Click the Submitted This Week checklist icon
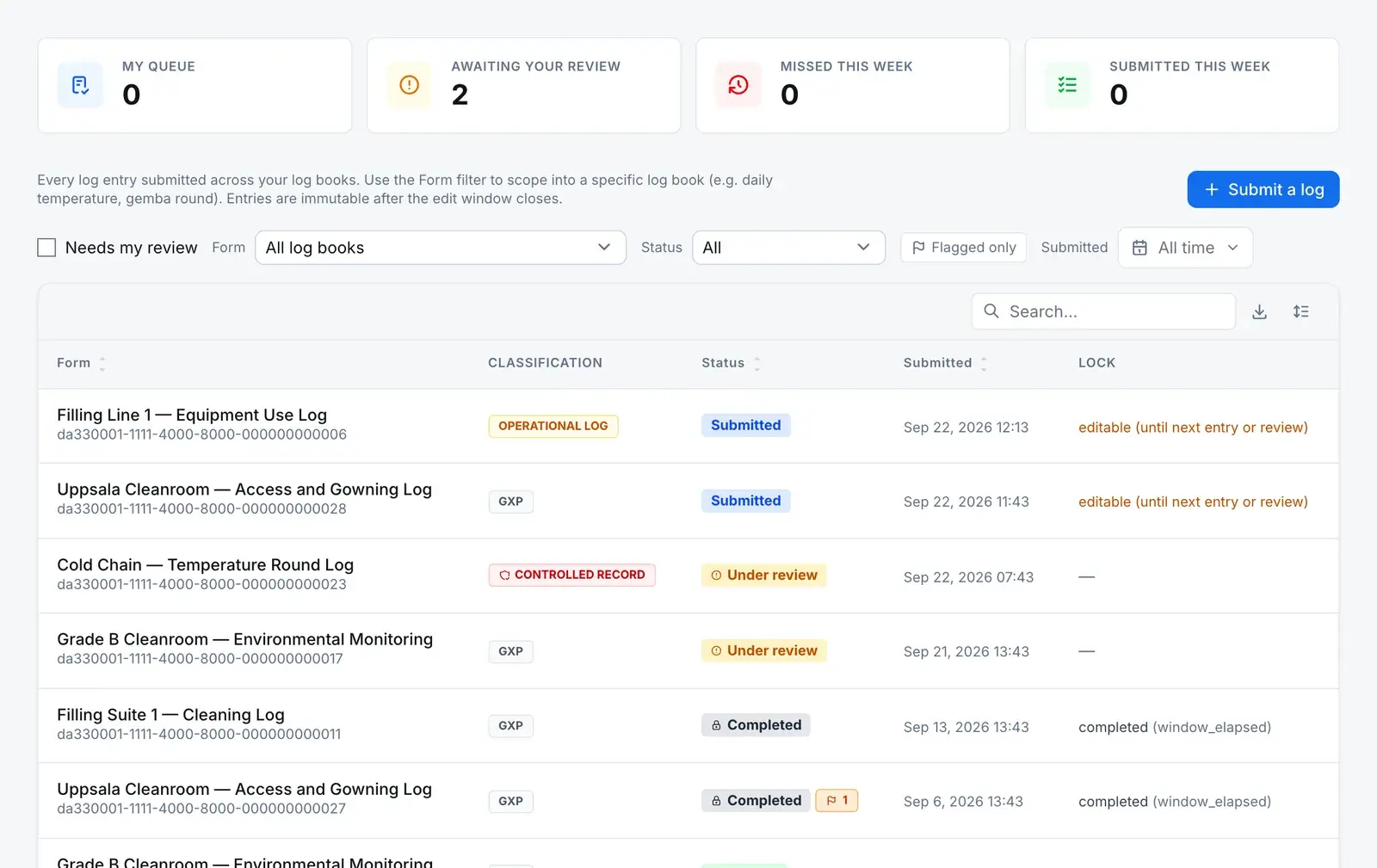Screen dimensions: 1377x868 point(1067,85)
